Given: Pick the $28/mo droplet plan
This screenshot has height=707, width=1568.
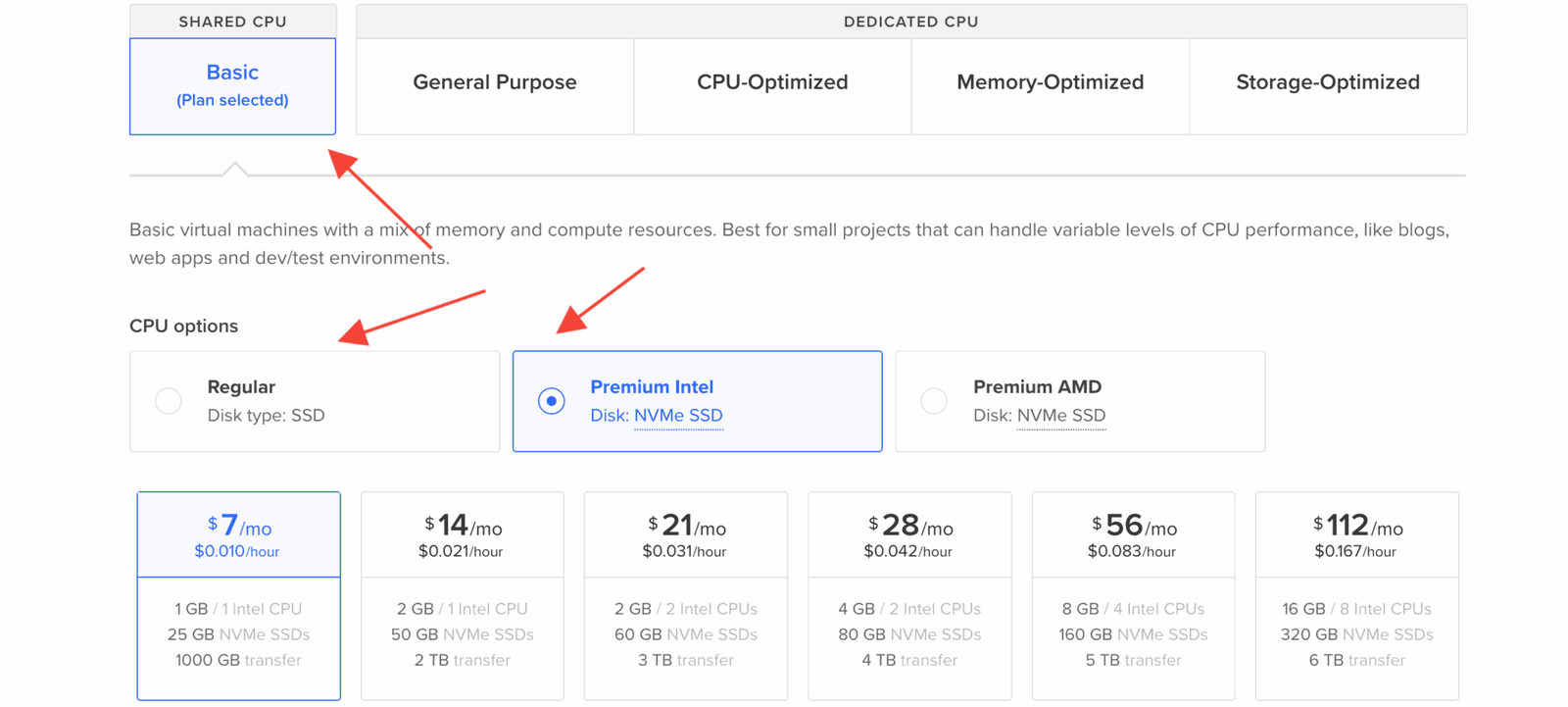Looking at the screenshot, I should (x=908, y=535).
